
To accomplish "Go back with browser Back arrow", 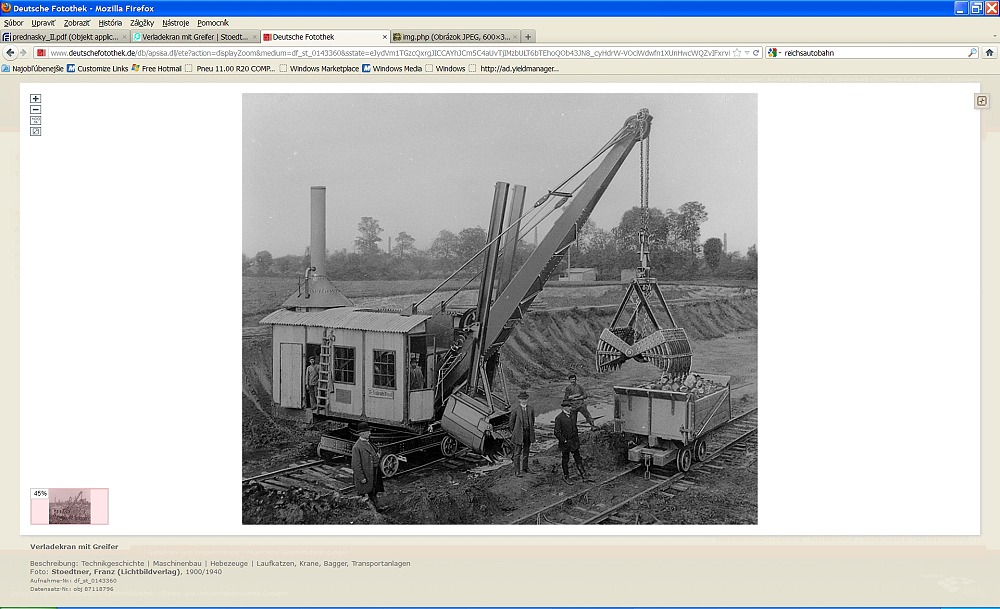I will (10, 53).
